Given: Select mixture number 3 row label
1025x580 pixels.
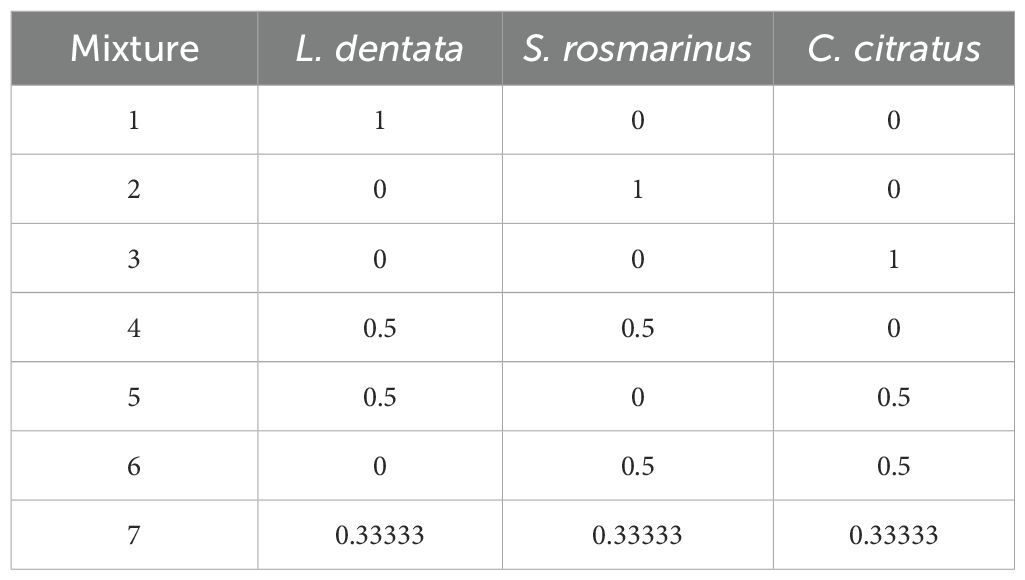Looking at the screenshot, I should (x=134, y=259).
